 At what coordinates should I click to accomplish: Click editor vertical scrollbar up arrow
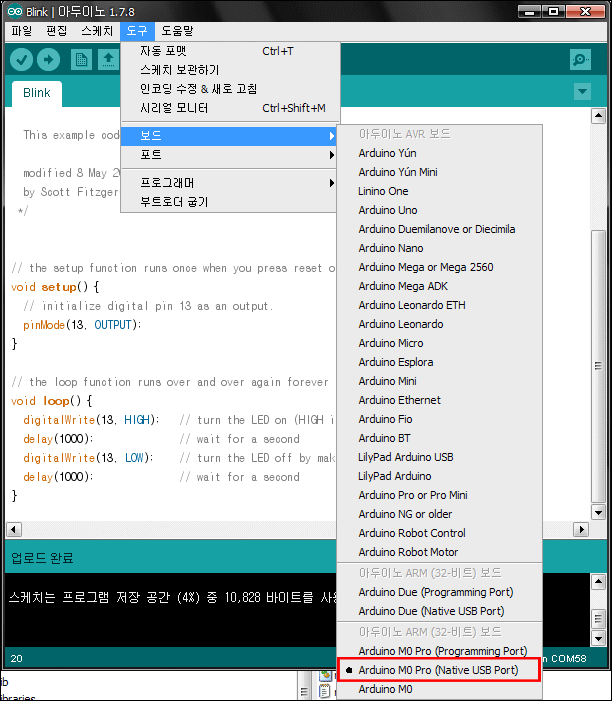pos(598,116)
